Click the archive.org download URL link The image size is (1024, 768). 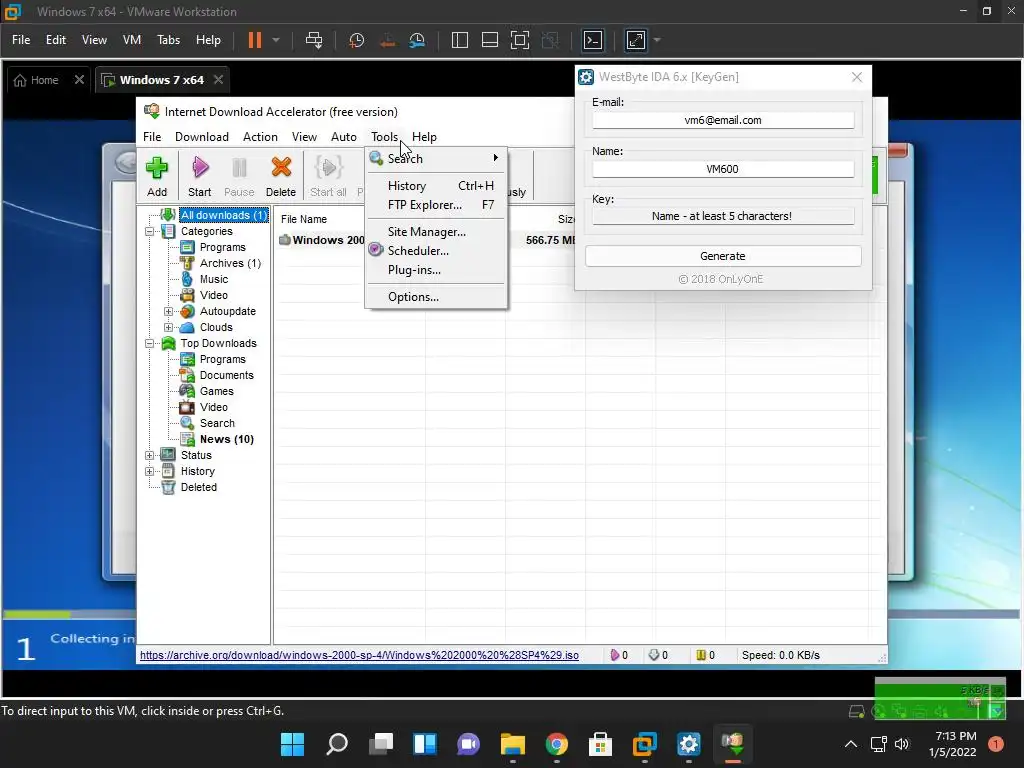pos(359,655)
